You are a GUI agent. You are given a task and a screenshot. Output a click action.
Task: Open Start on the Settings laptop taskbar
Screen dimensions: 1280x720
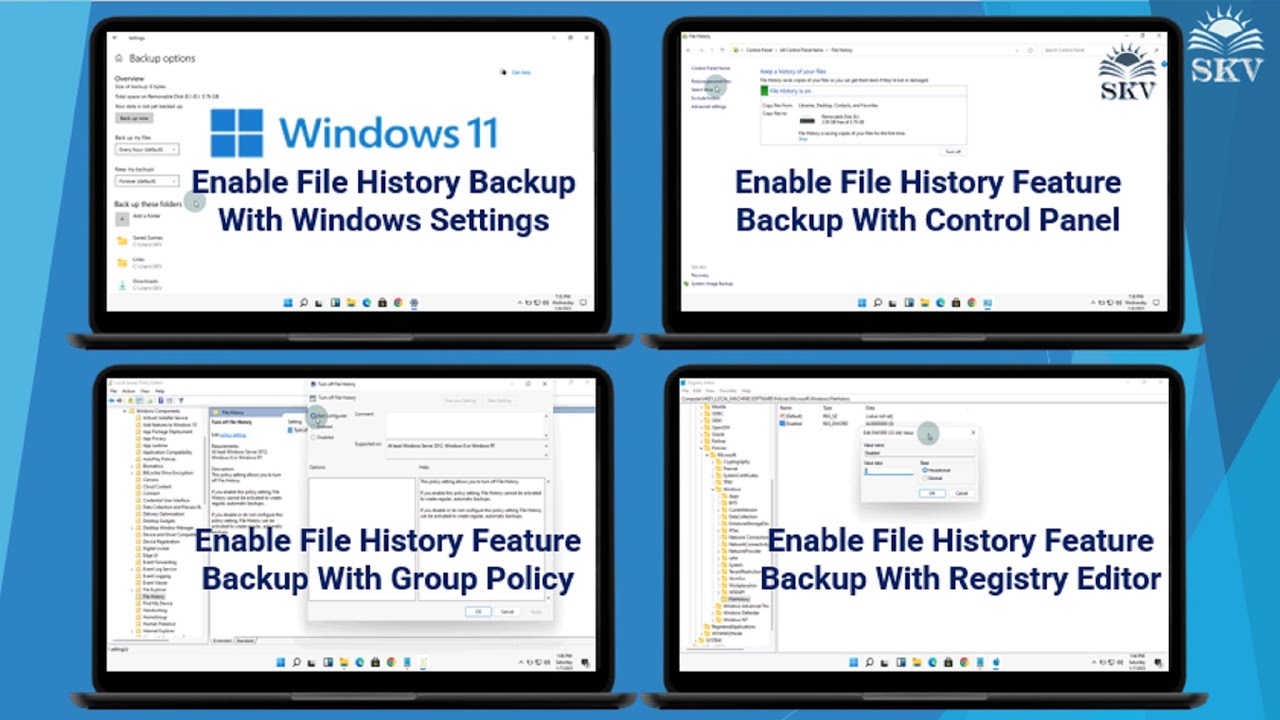pos(289,302)
